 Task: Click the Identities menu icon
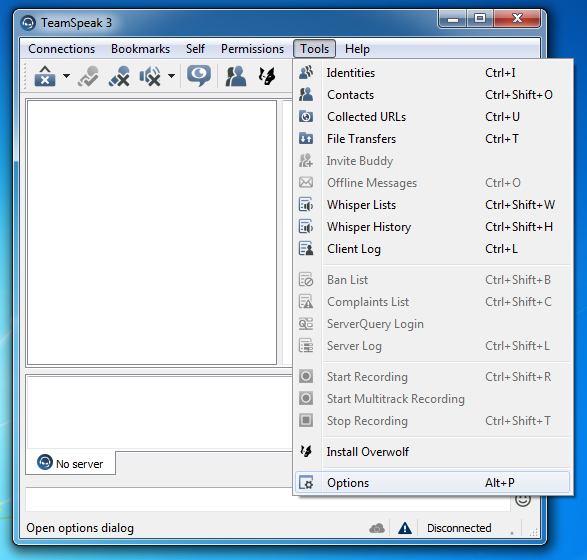[306, 72]
